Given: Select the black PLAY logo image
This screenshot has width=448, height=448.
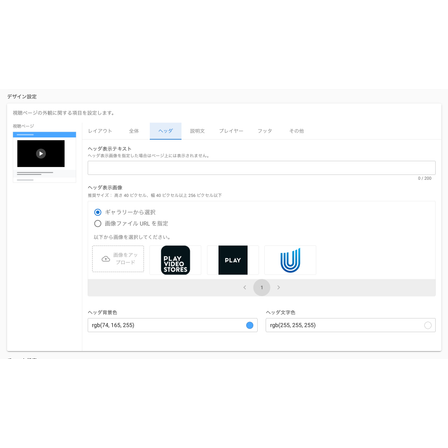Looking at the screenshot, I should point(233,260).
